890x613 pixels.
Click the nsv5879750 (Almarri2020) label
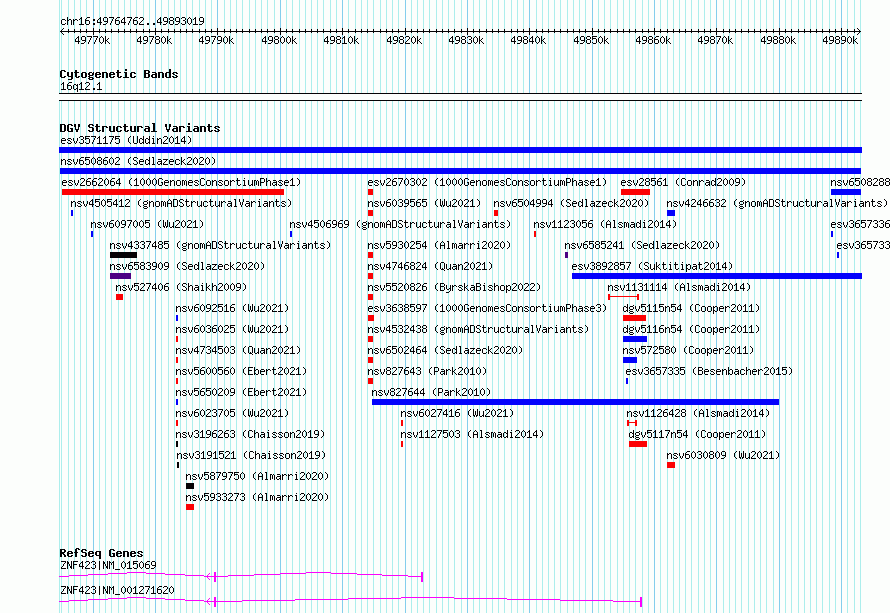[257, 476]
